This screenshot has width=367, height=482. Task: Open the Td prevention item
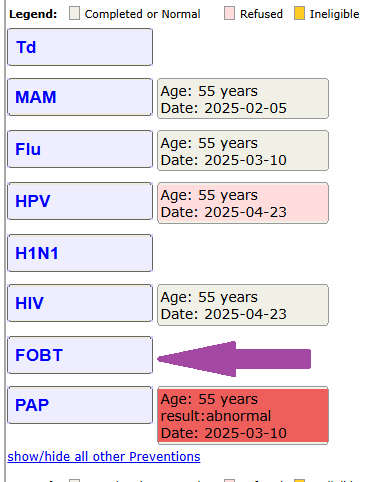tap(80, 47)
